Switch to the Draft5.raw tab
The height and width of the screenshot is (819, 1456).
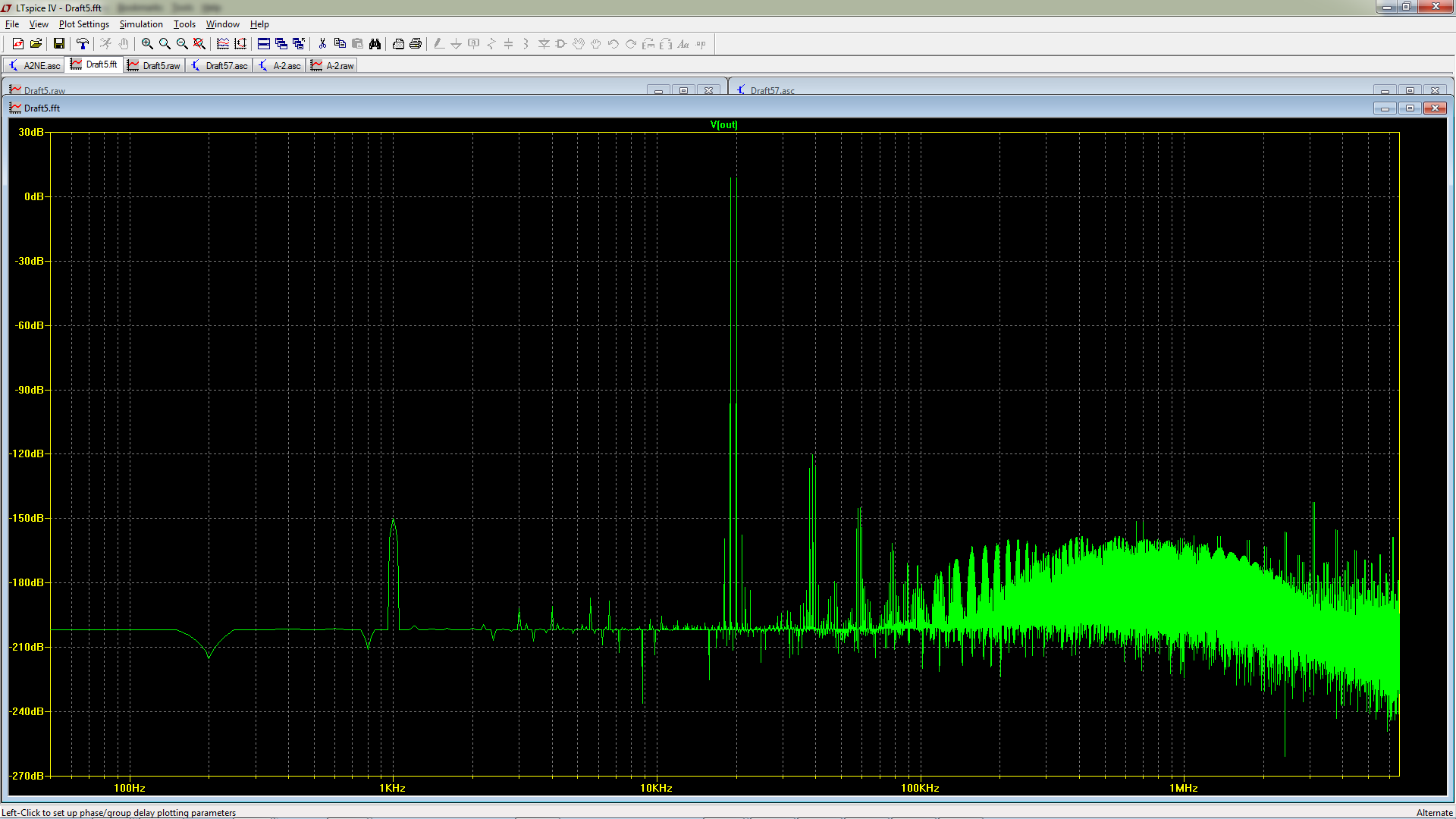pyautogui.click(x=155, y=66)
